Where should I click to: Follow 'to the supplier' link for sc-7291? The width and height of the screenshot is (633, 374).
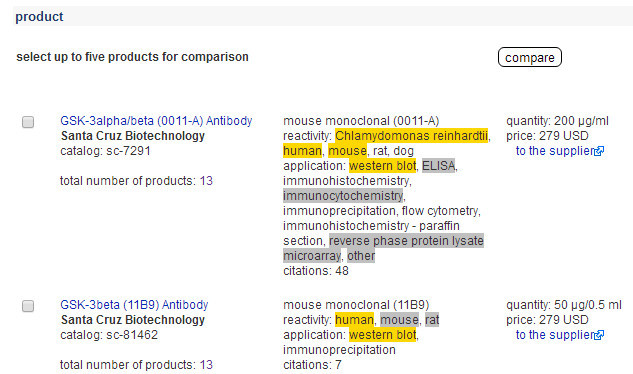click(x=555, y=151)
